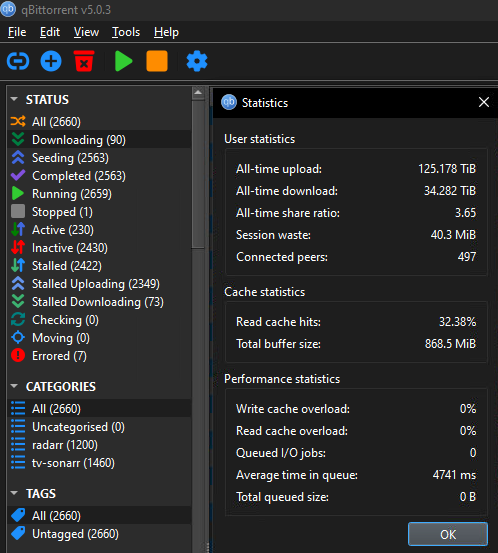Click the arrows icon beside Active (230)
This screenshot has width=498, height=553.
[18, 229]
